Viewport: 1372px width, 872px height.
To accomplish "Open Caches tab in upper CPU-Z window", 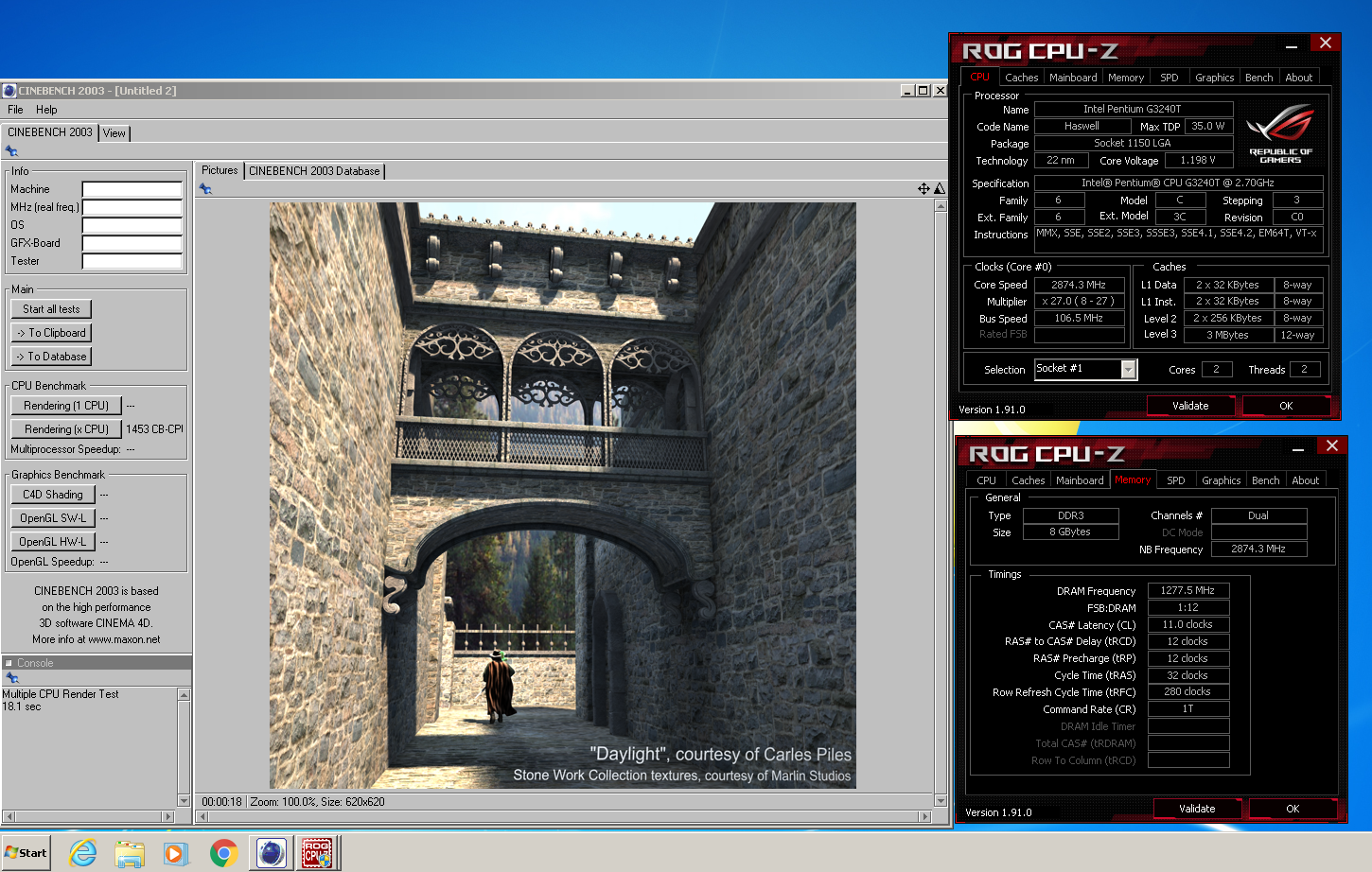I will (x=1021, y=78).
